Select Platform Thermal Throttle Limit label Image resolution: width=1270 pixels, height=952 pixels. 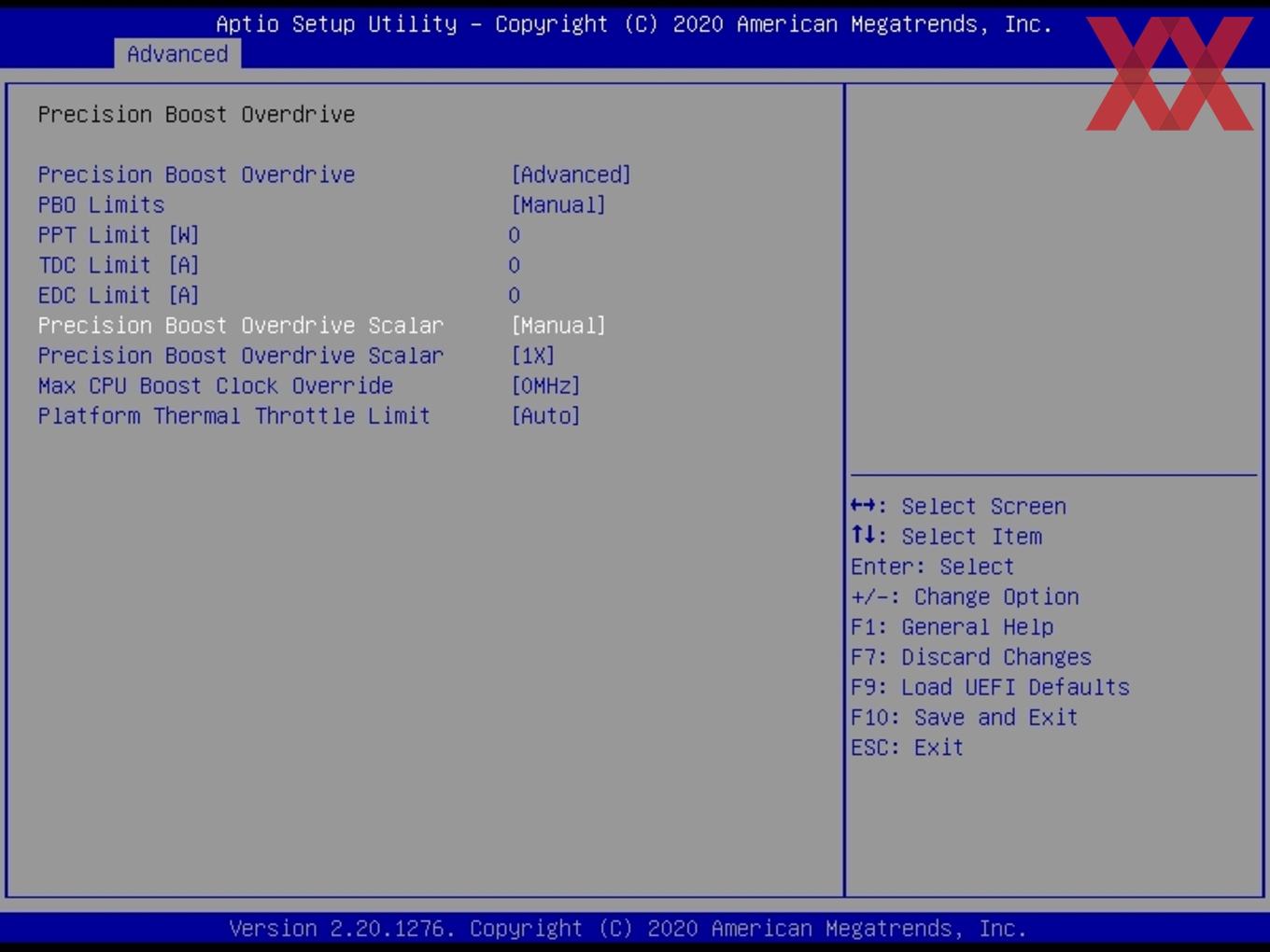pos(234,415)
